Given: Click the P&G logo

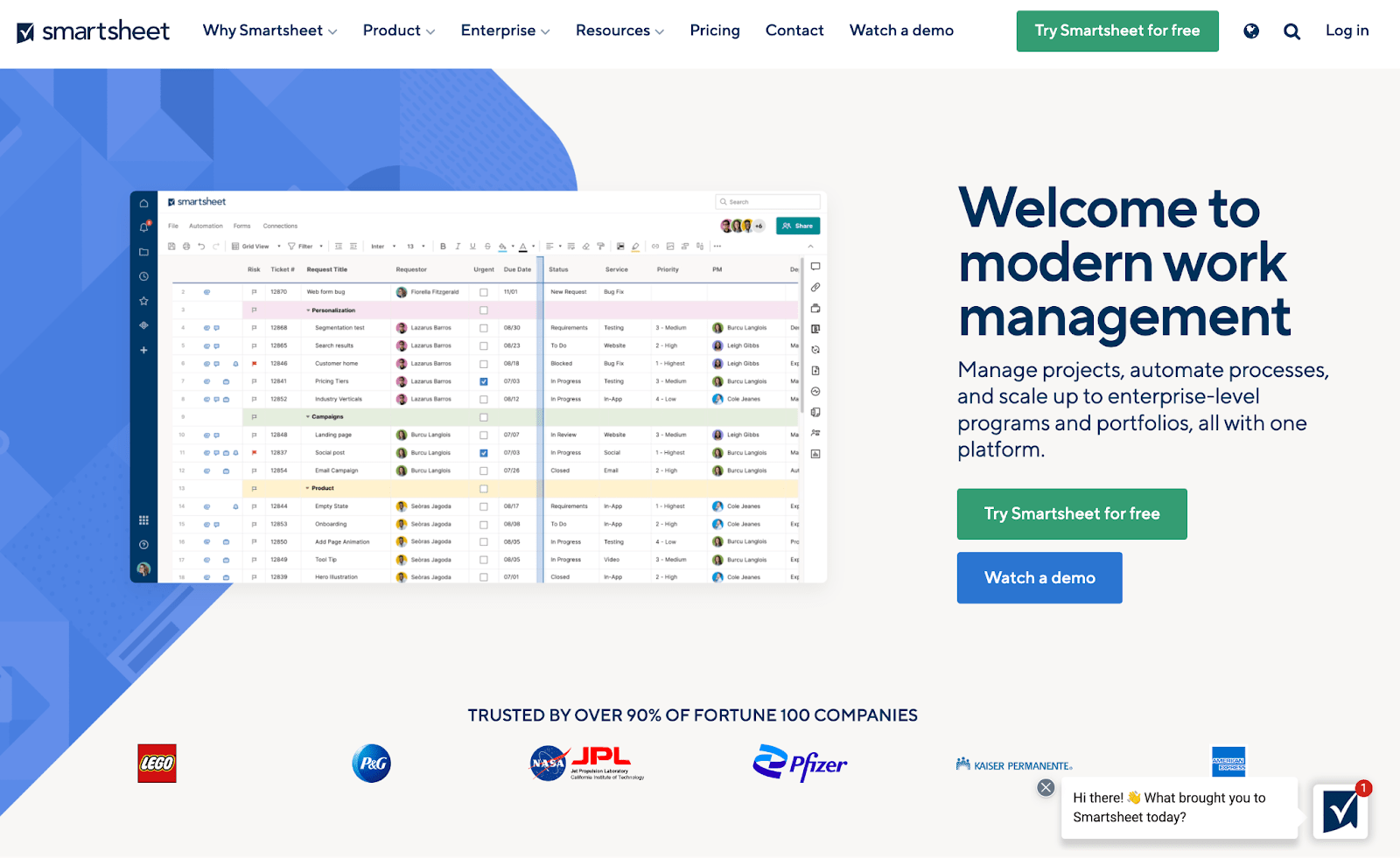Looking at the screenshot, I should [x=371, y=764].
